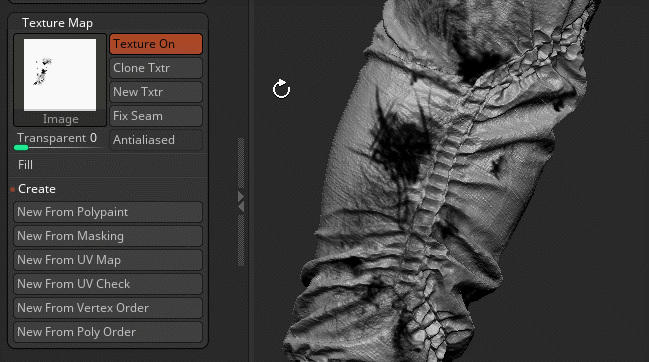Click New From UV Check
Screen dimensions: 649x362
pyautogui.click(x=108, y=284)
